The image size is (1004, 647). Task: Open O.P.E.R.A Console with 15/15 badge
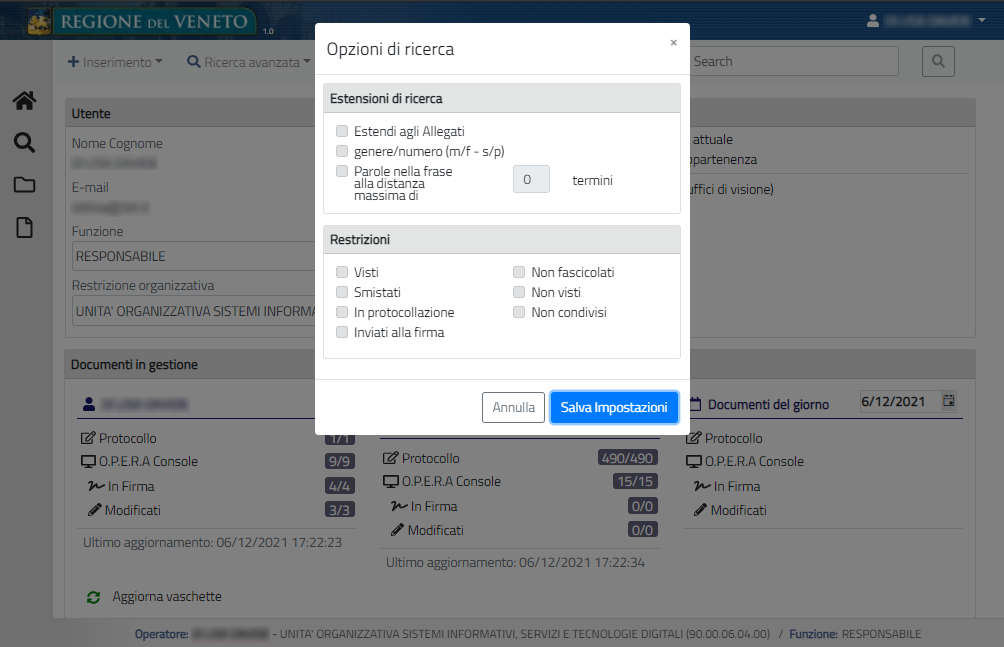(x=442, y=481)
